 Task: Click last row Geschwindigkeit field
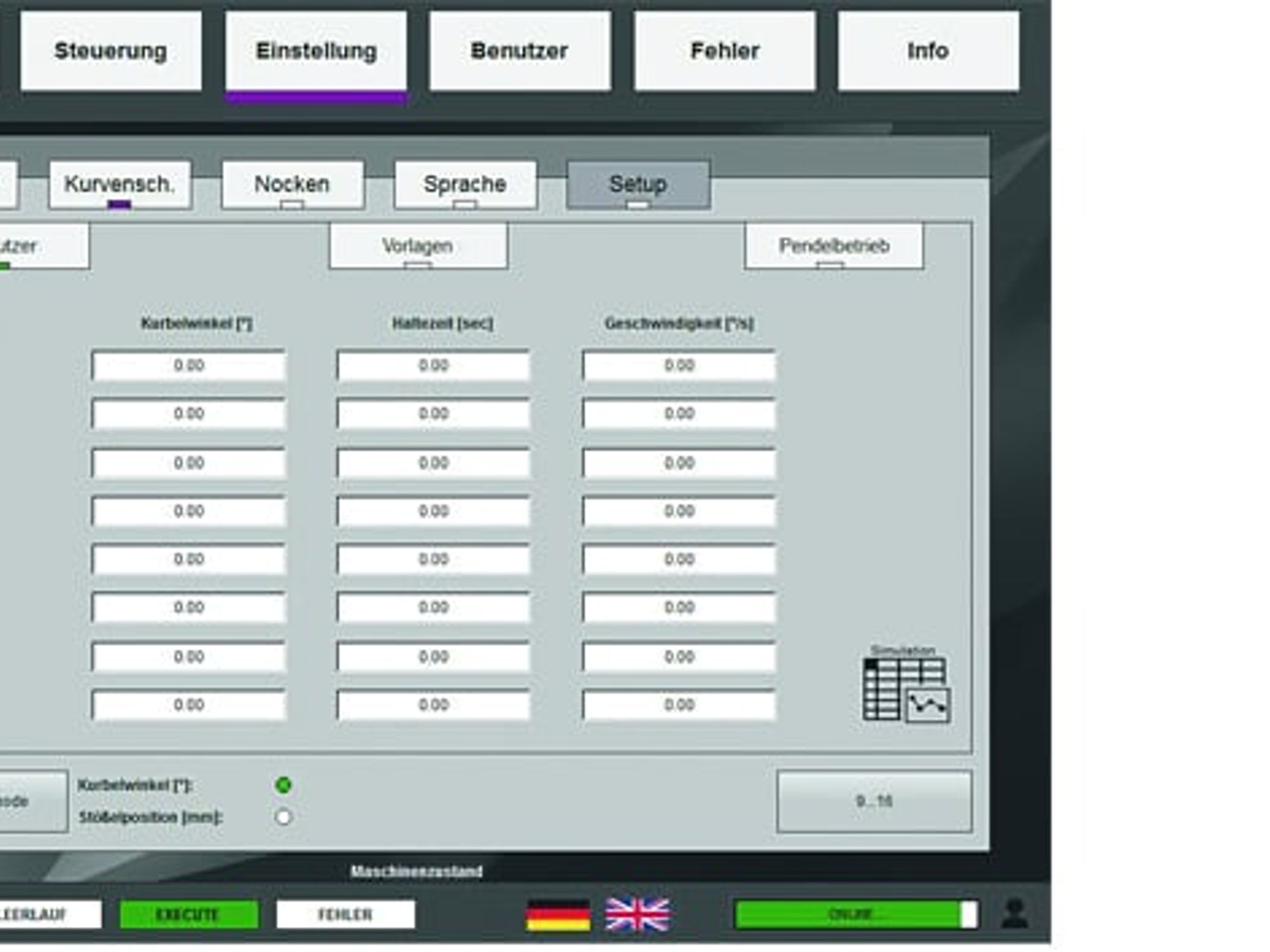[x=679, y=705]
